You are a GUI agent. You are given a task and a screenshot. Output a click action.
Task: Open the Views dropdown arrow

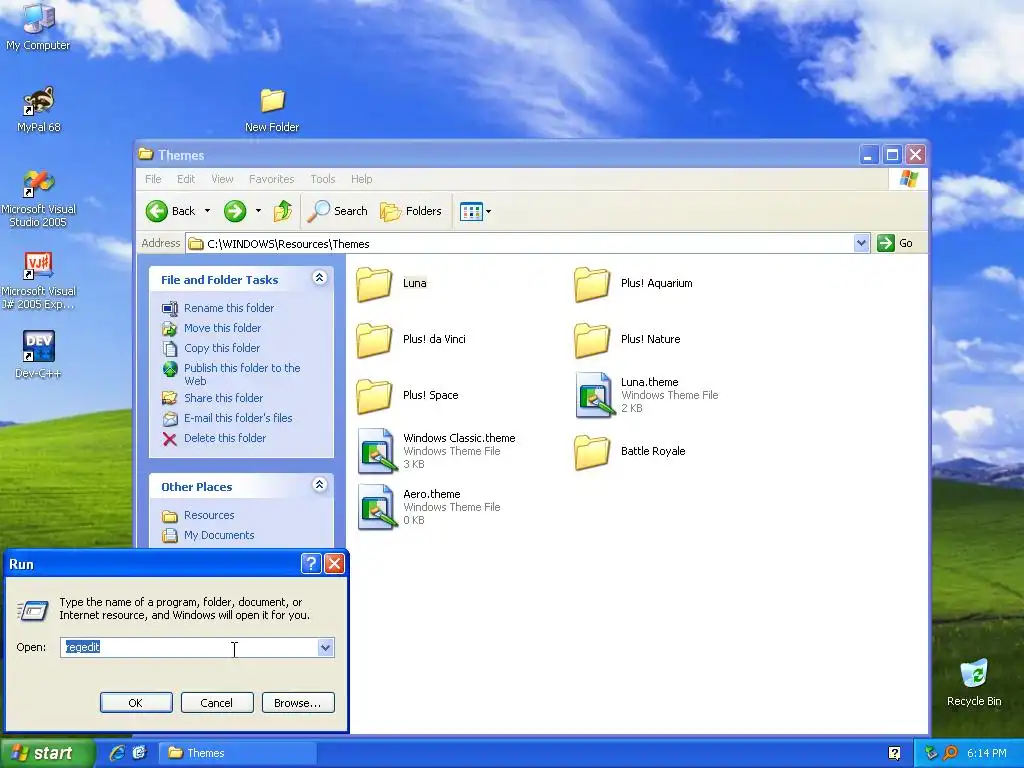[x=488, y=211]
